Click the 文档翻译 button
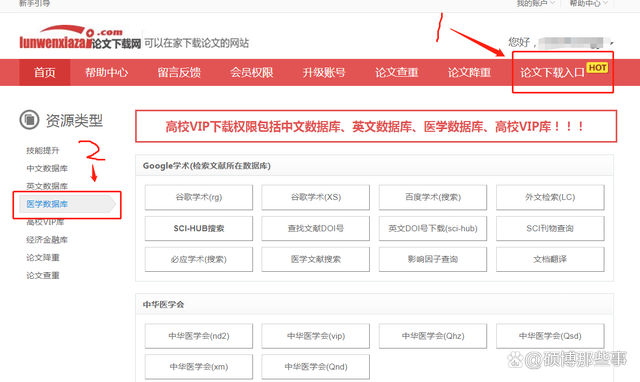The height and width of the screenshot is (382, 640). [x=550, y=259]
